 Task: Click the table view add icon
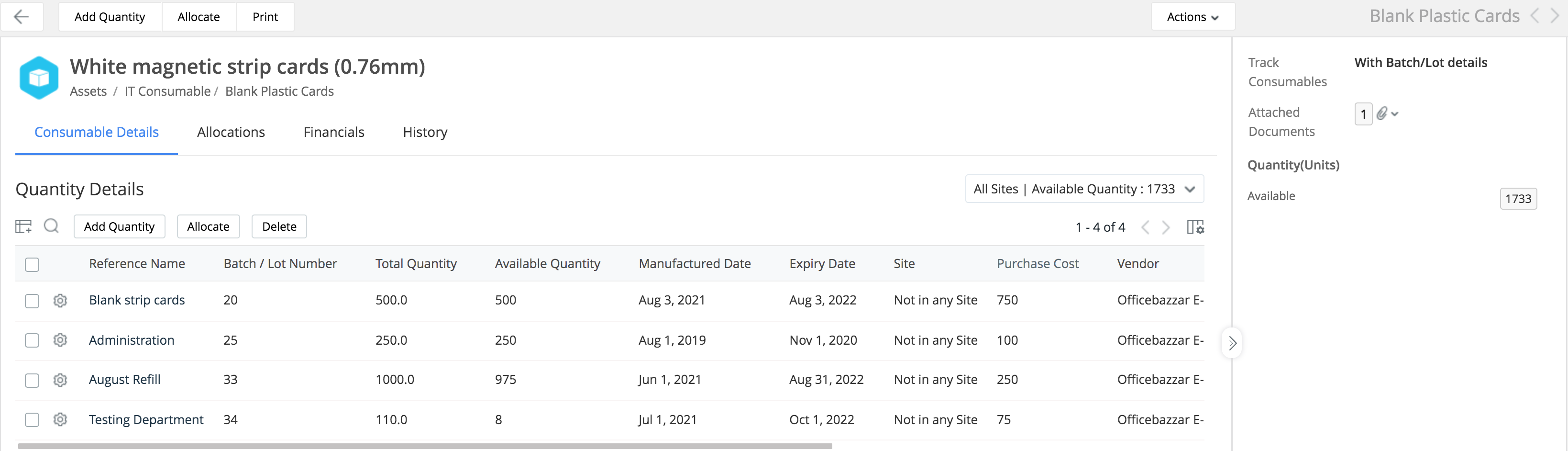(x=24, y=226)
